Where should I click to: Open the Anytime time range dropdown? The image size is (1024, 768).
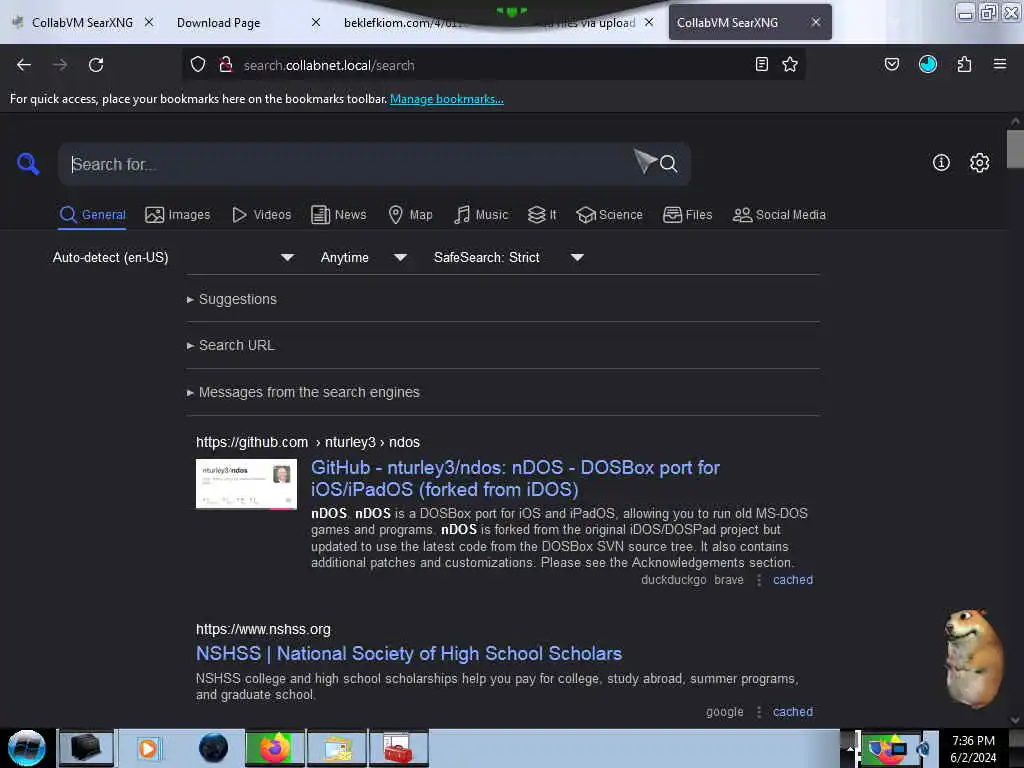364,257
